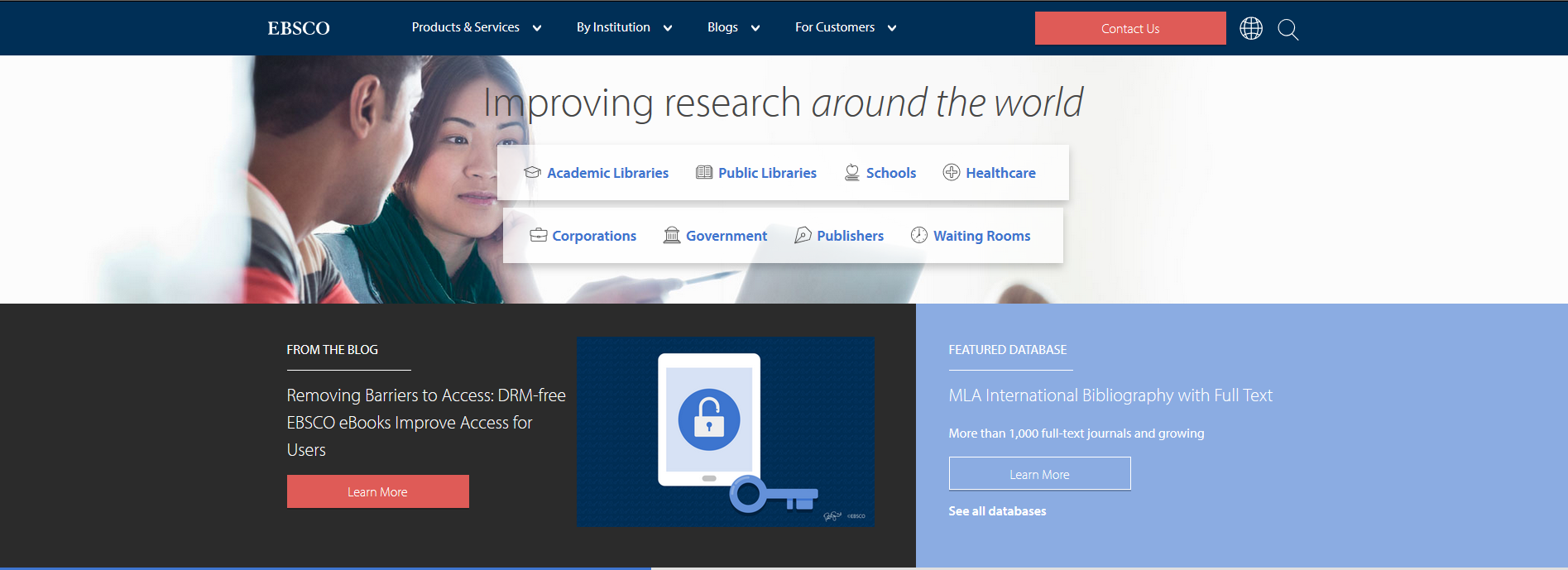Viewport: 1568px width, 570px height.
Task: Open the Waiting Rooms link
Action: (982, 236)
